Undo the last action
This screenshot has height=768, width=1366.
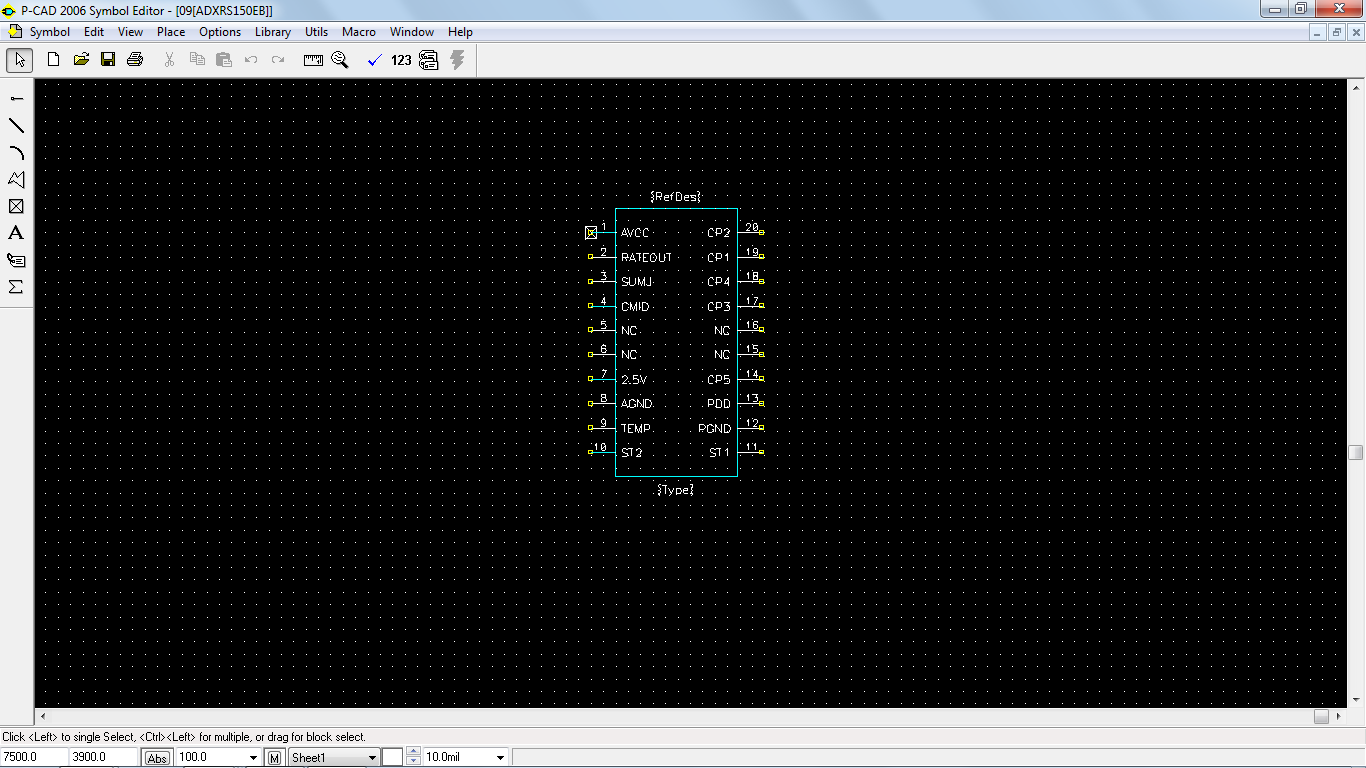click(251, 60)
